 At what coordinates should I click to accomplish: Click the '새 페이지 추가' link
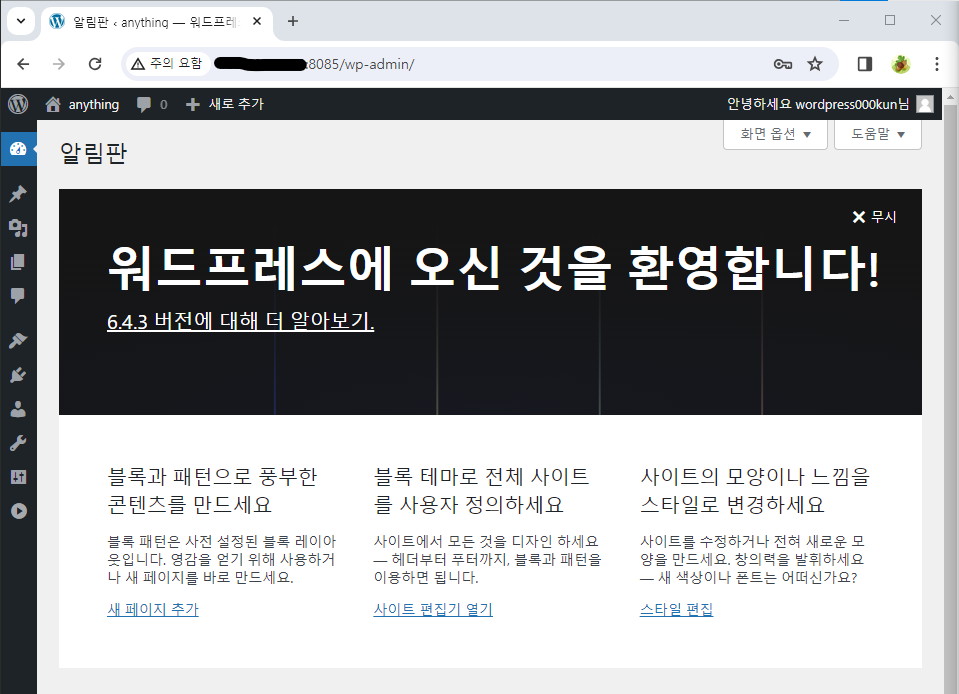click(153, 609)
